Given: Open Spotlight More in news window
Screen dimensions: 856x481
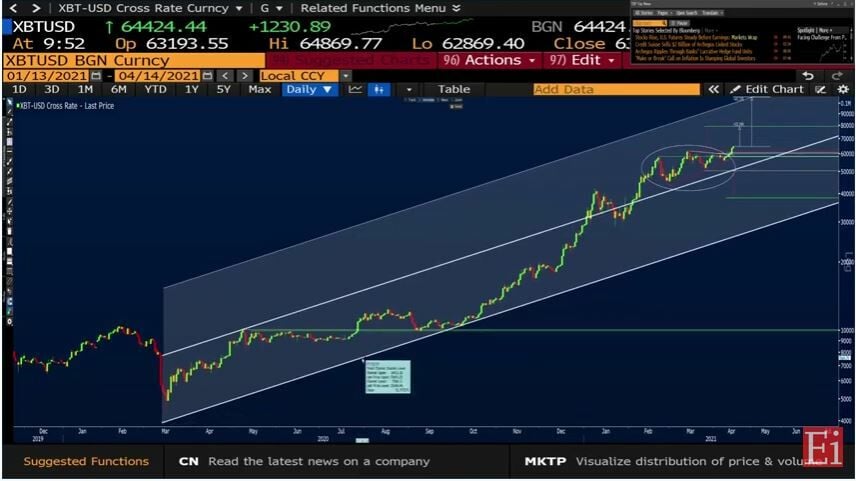Looking at the screenshot, I should pyautogui.click(x=814, y=30).
